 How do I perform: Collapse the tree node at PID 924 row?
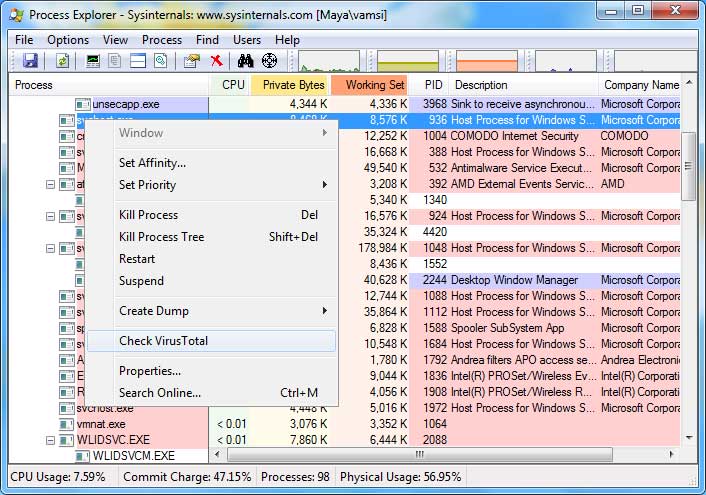click(50, 217)
